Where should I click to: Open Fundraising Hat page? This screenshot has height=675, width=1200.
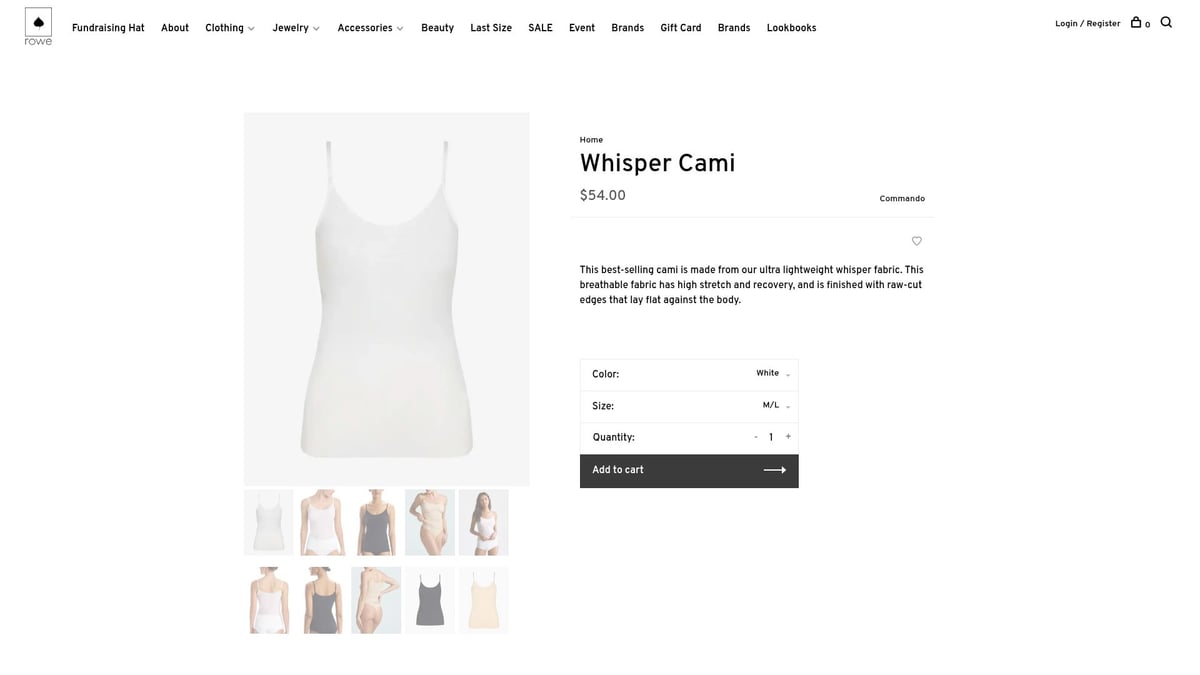[108, 28]
